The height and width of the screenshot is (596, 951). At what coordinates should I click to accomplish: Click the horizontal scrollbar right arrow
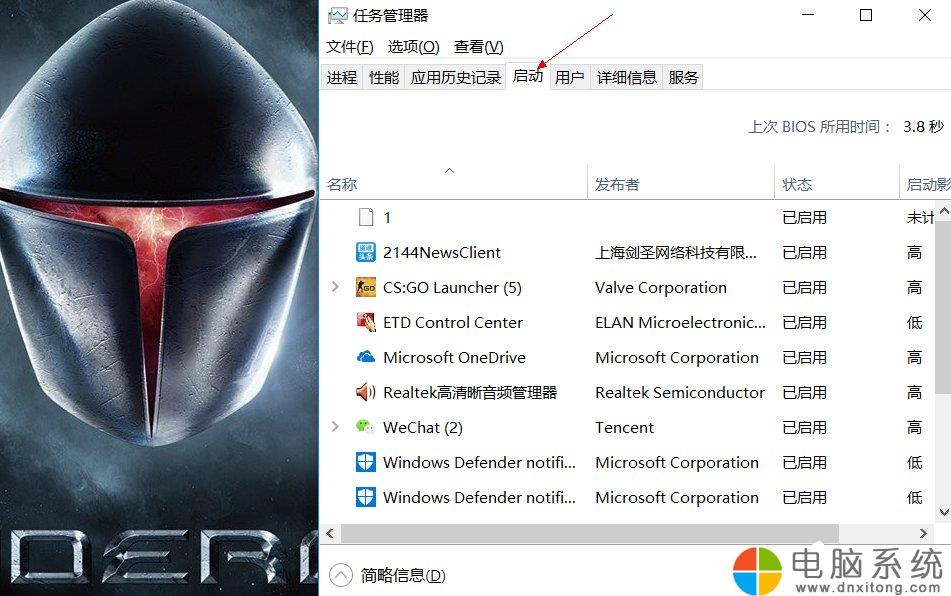click(923, 534)
